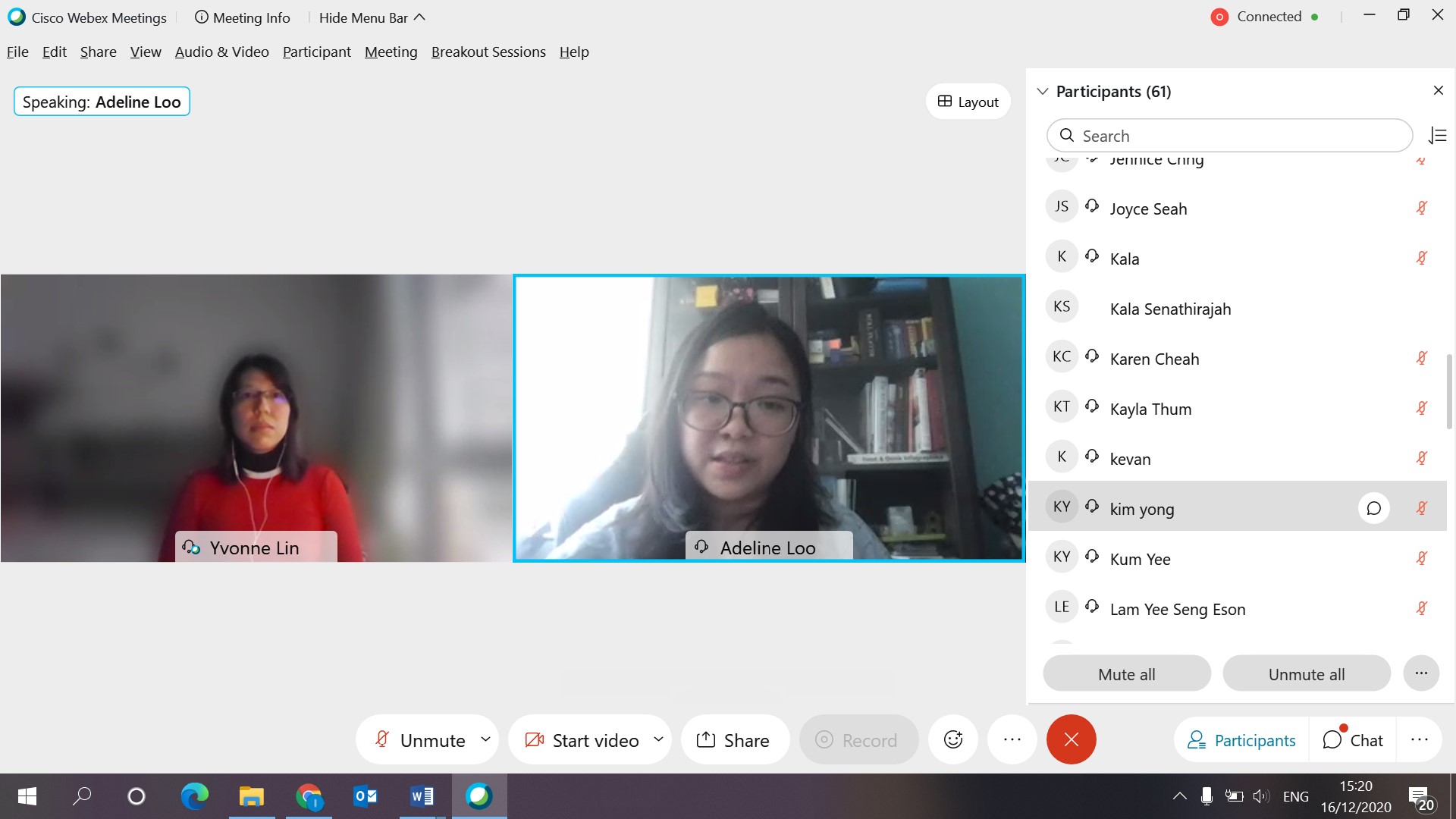Click the participant Search field
The image size is (1456, 819).
(x=1229, y=136)
